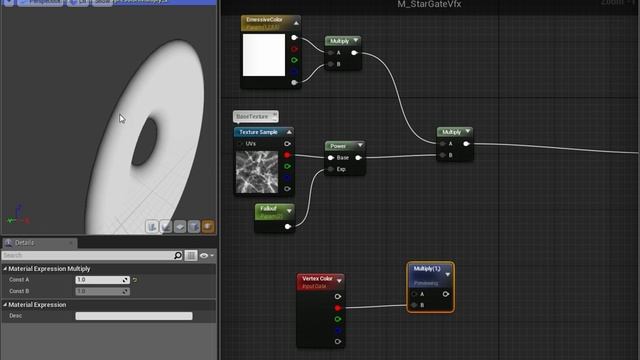640x360 pixels.
Task: Click right Multiply node output pin
Action: pos(466,144)
